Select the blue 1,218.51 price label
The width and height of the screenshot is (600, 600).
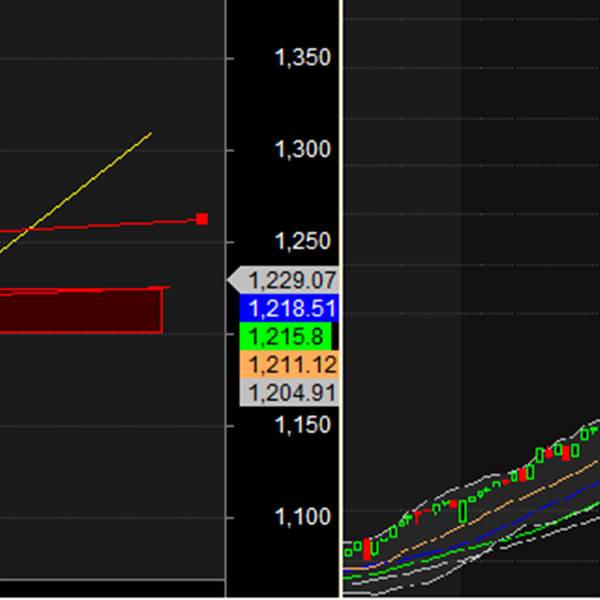click(x=289, y=308)
